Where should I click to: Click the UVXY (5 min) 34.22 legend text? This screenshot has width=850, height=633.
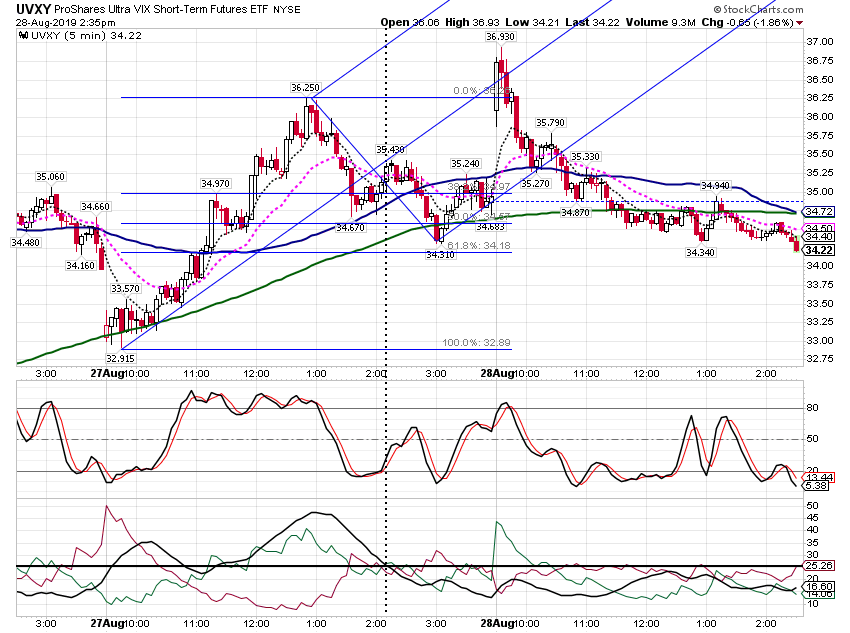(86, 36)
